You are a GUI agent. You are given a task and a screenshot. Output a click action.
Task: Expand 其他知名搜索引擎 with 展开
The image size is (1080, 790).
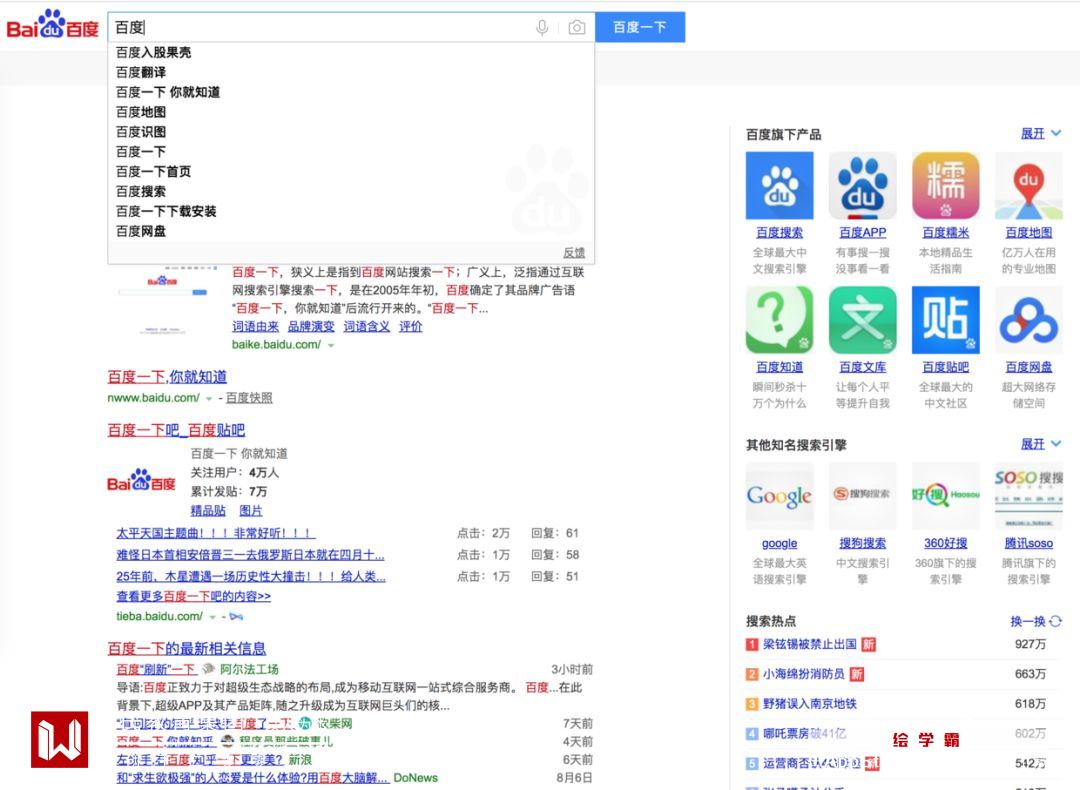1040,444
